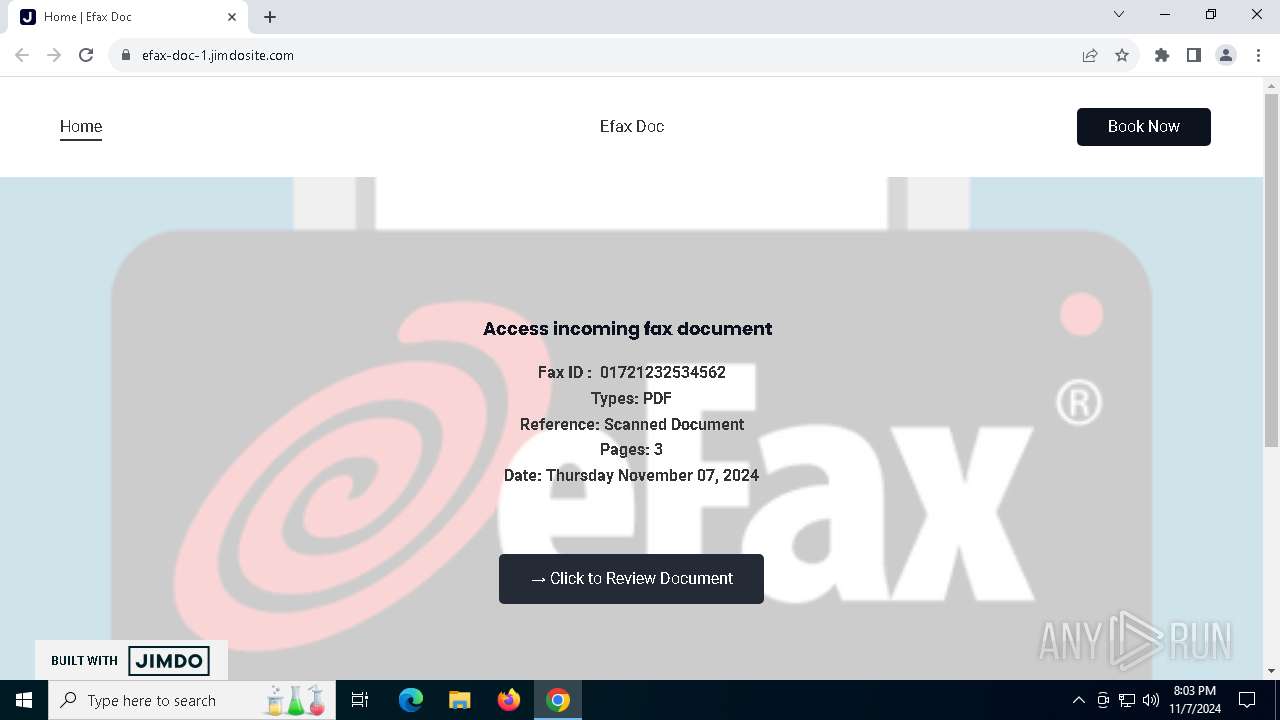Screen dimensions: 1280x720
Task: Click the scrollbar up arrow
Action: click(x=1272, y=85)
